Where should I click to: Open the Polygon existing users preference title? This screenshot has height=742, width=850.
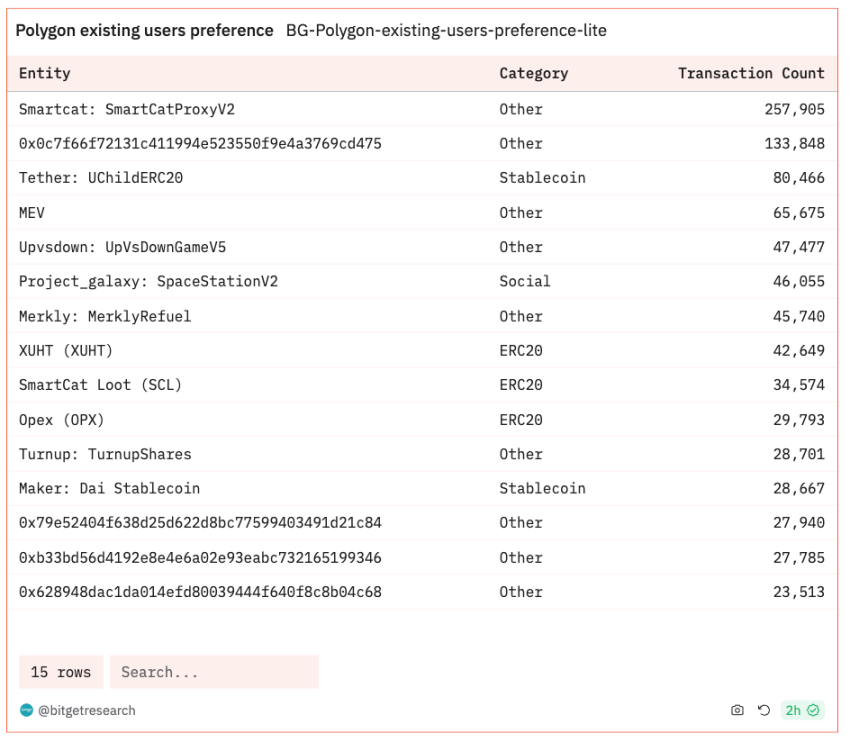(x=144, y=31)
